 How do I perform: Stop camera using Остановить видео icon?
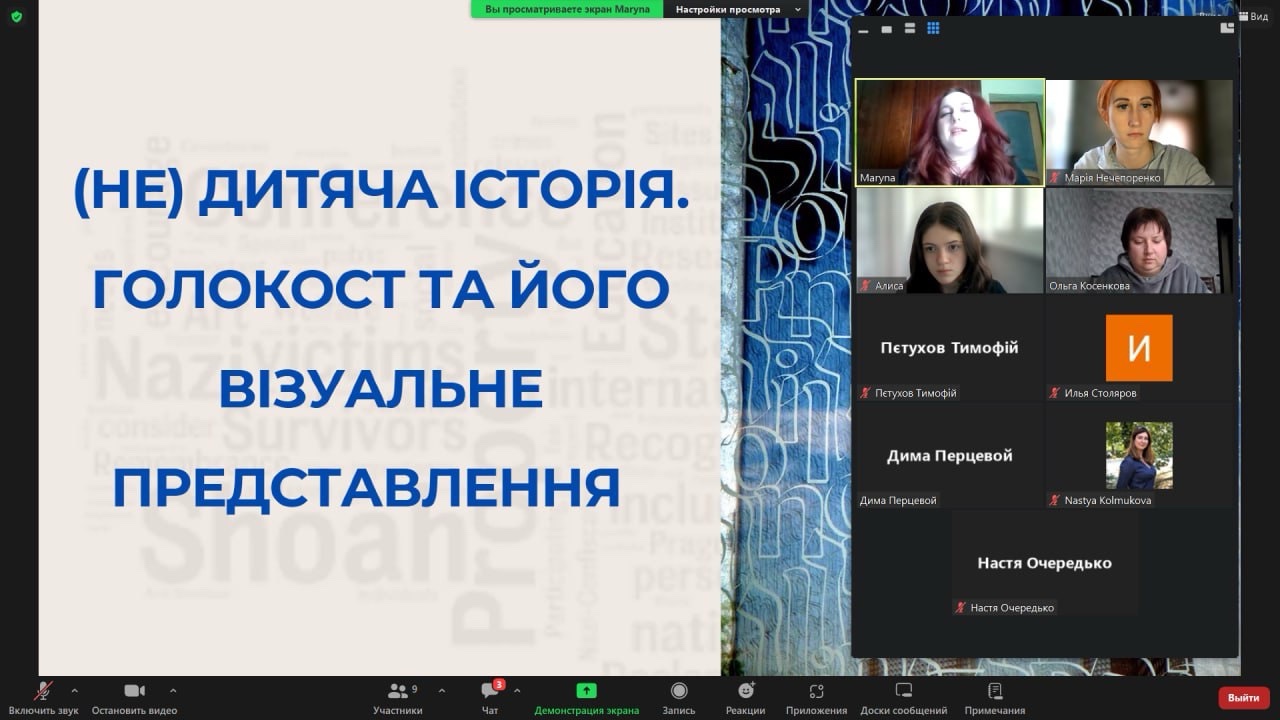(134, 692)
